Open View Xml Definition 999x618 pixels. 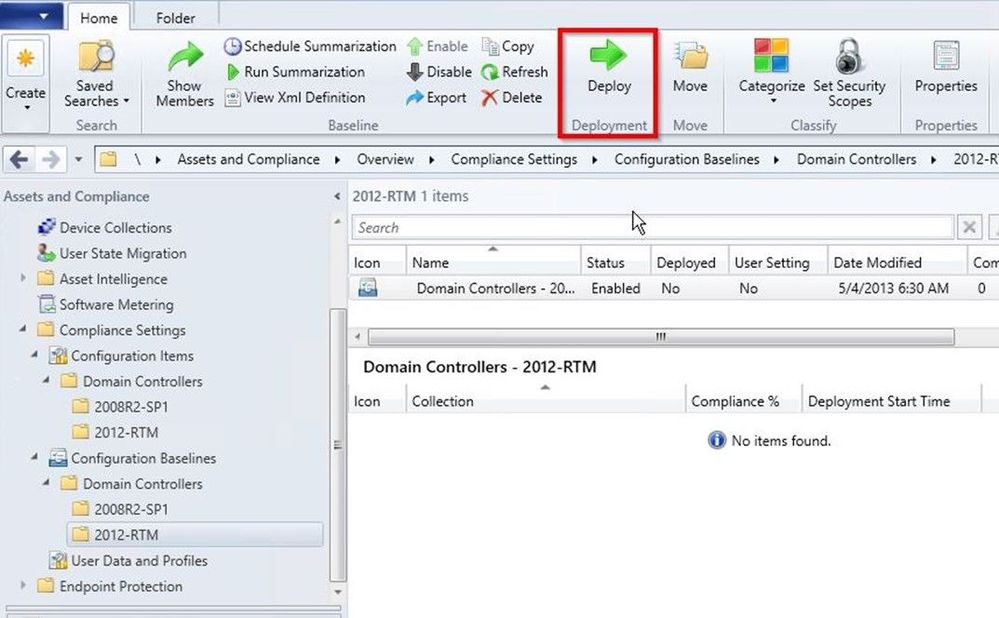[x=296, y=97]
